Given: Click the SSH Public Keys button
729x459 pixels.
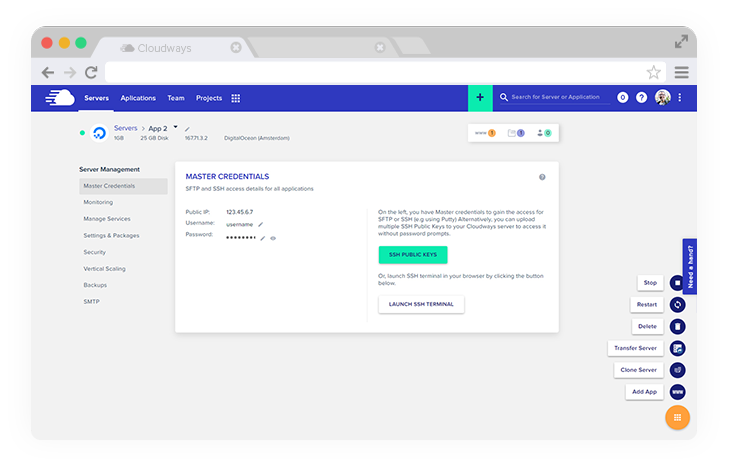Looking at the screenshot, I should click(412, 255).
